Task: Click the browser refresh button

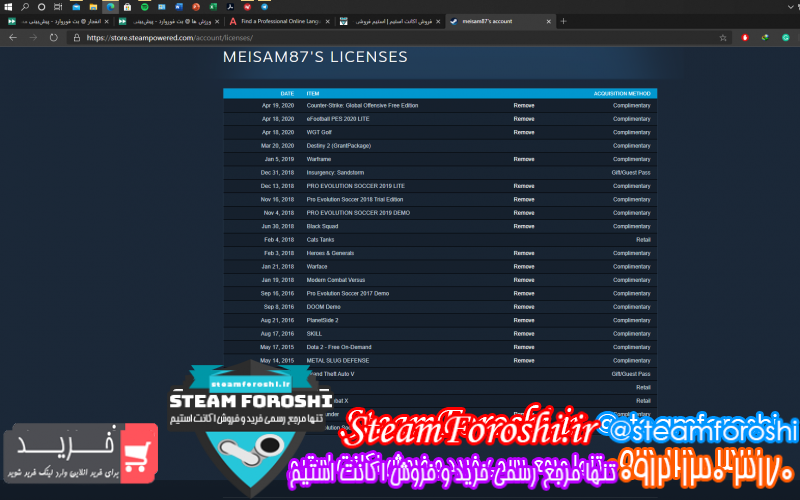Action: click(53, 37)
